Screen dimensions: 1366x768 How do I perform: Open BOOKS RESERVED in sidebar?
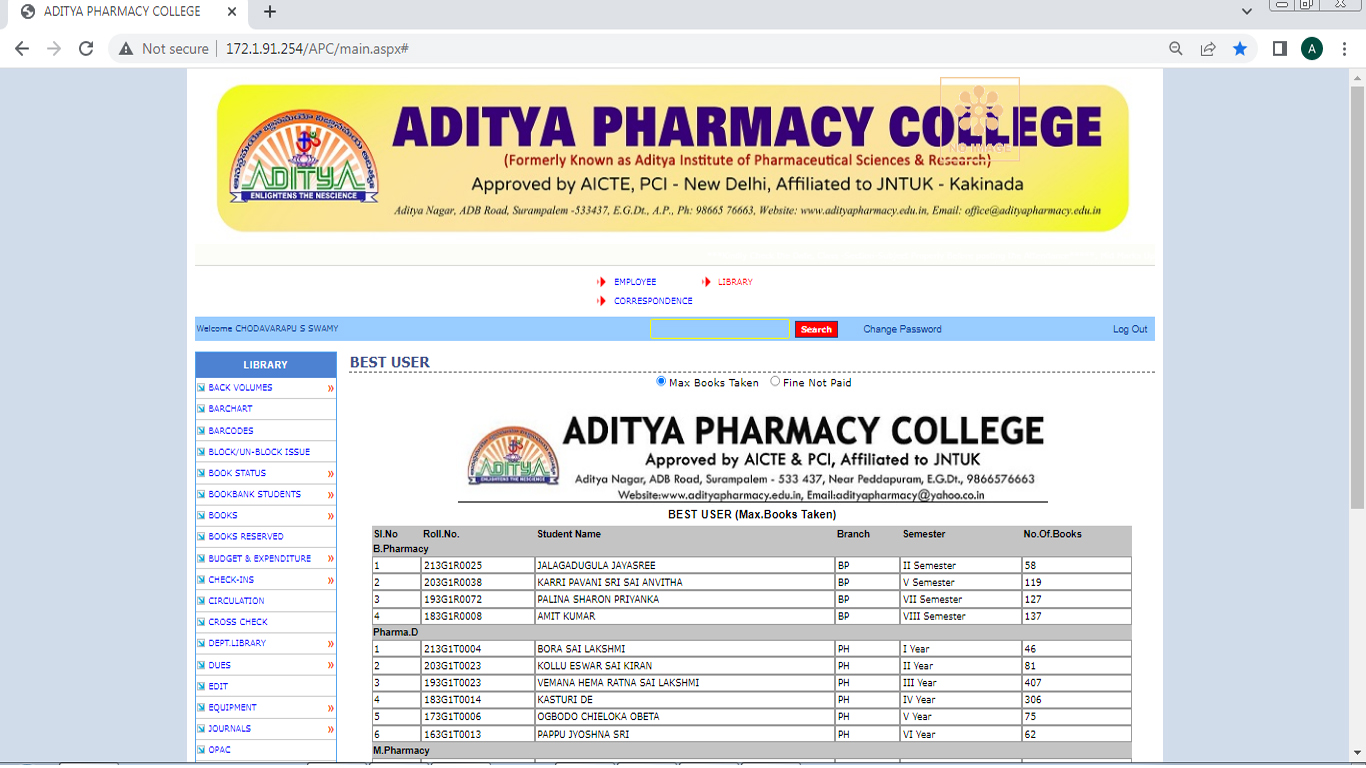pos(246,537)
